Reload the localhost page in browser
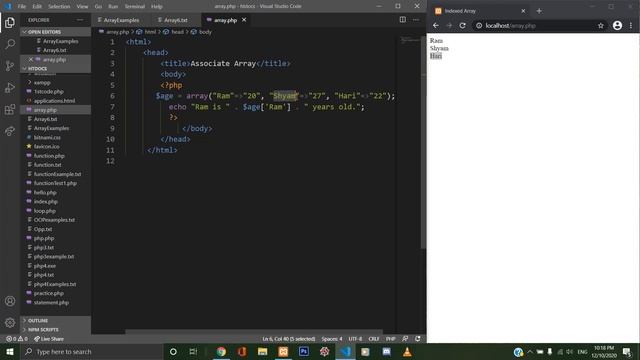 462,25
